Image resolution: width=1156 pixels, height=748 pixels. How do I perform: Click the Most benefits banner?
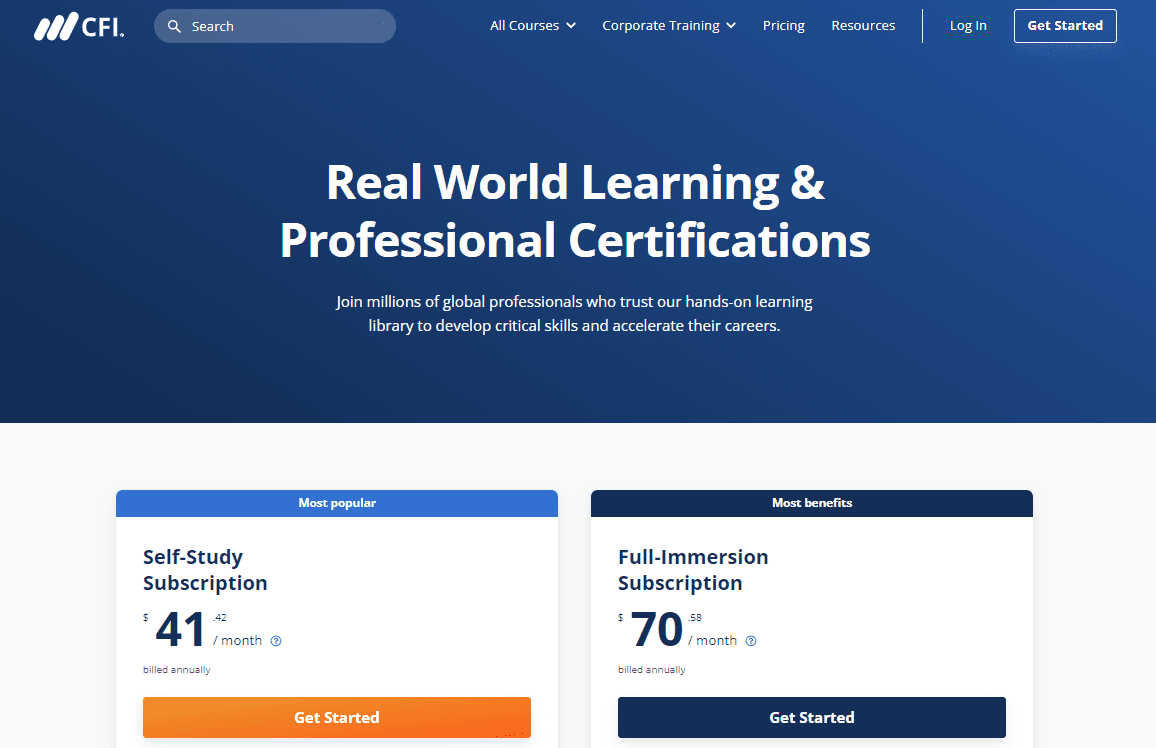811,503
